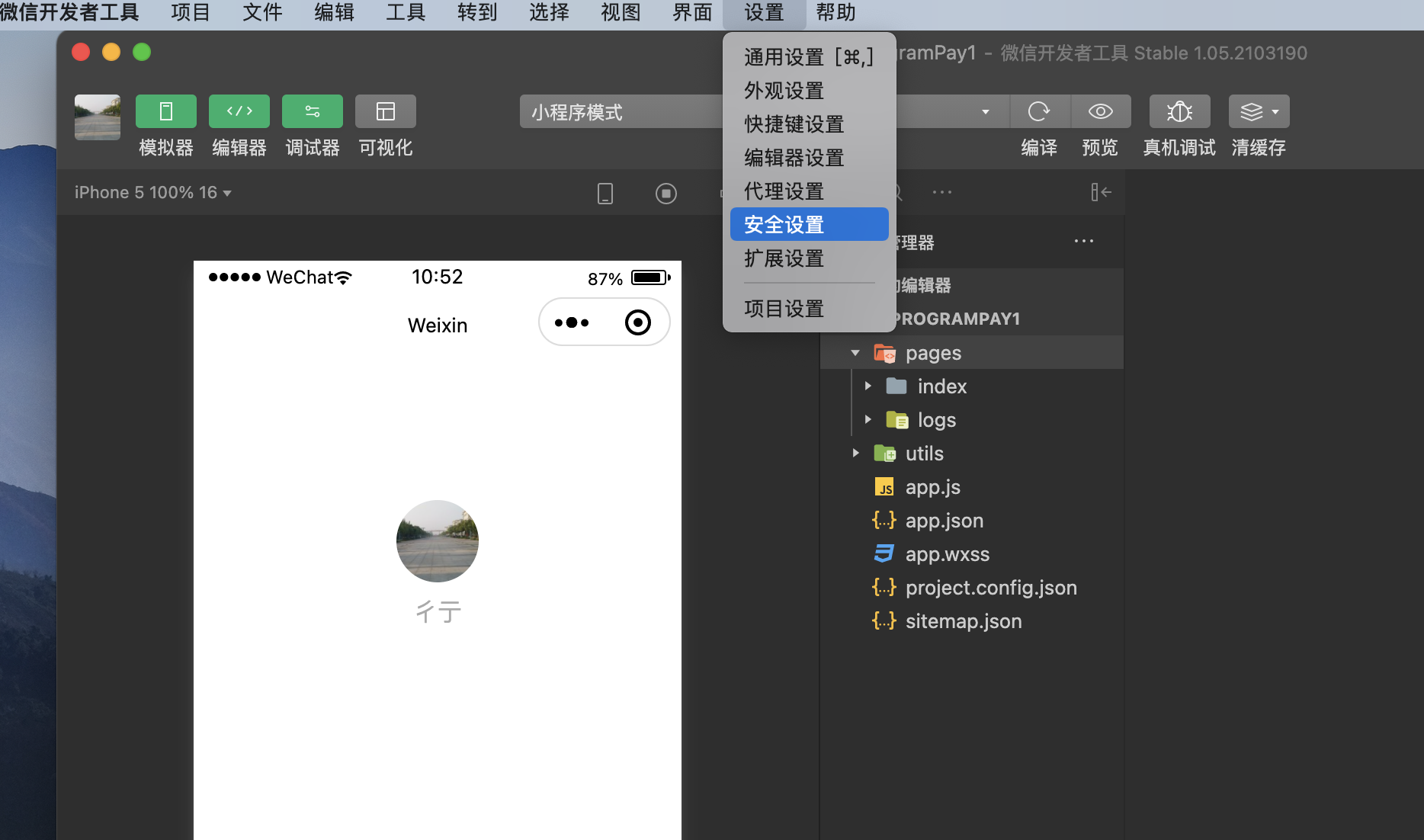The height and width of the screenshot is (840, 1424).
Task: Click the collapse panel arrow icon
Action: click(x=1101, y=192)
